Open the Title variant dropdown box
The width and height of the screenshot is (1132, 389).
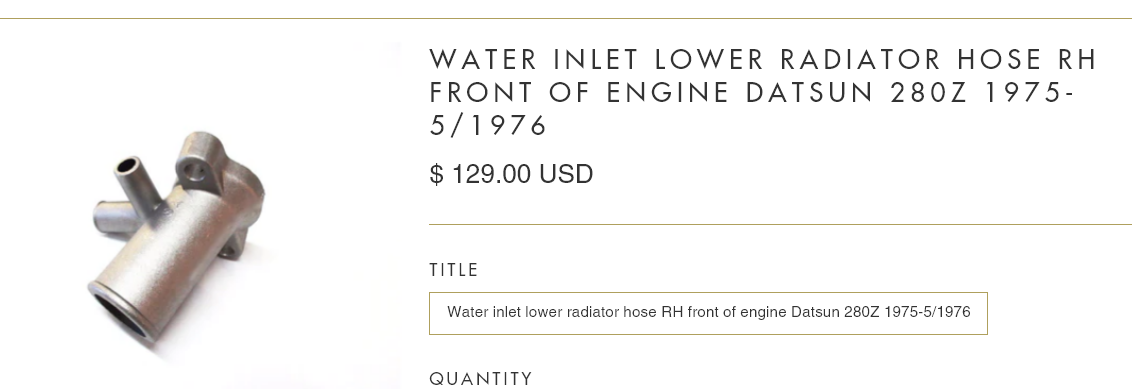[708, 313]
